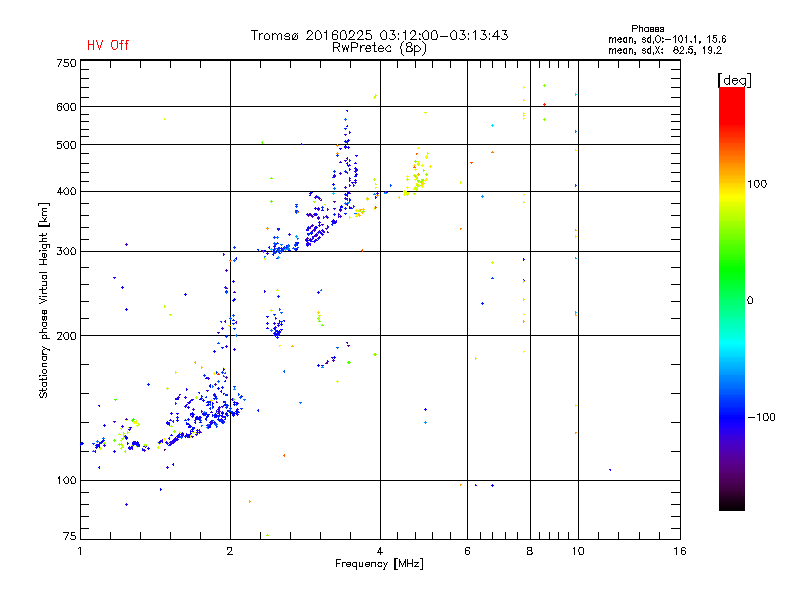Click the "400" height axis label

[66, 191]
